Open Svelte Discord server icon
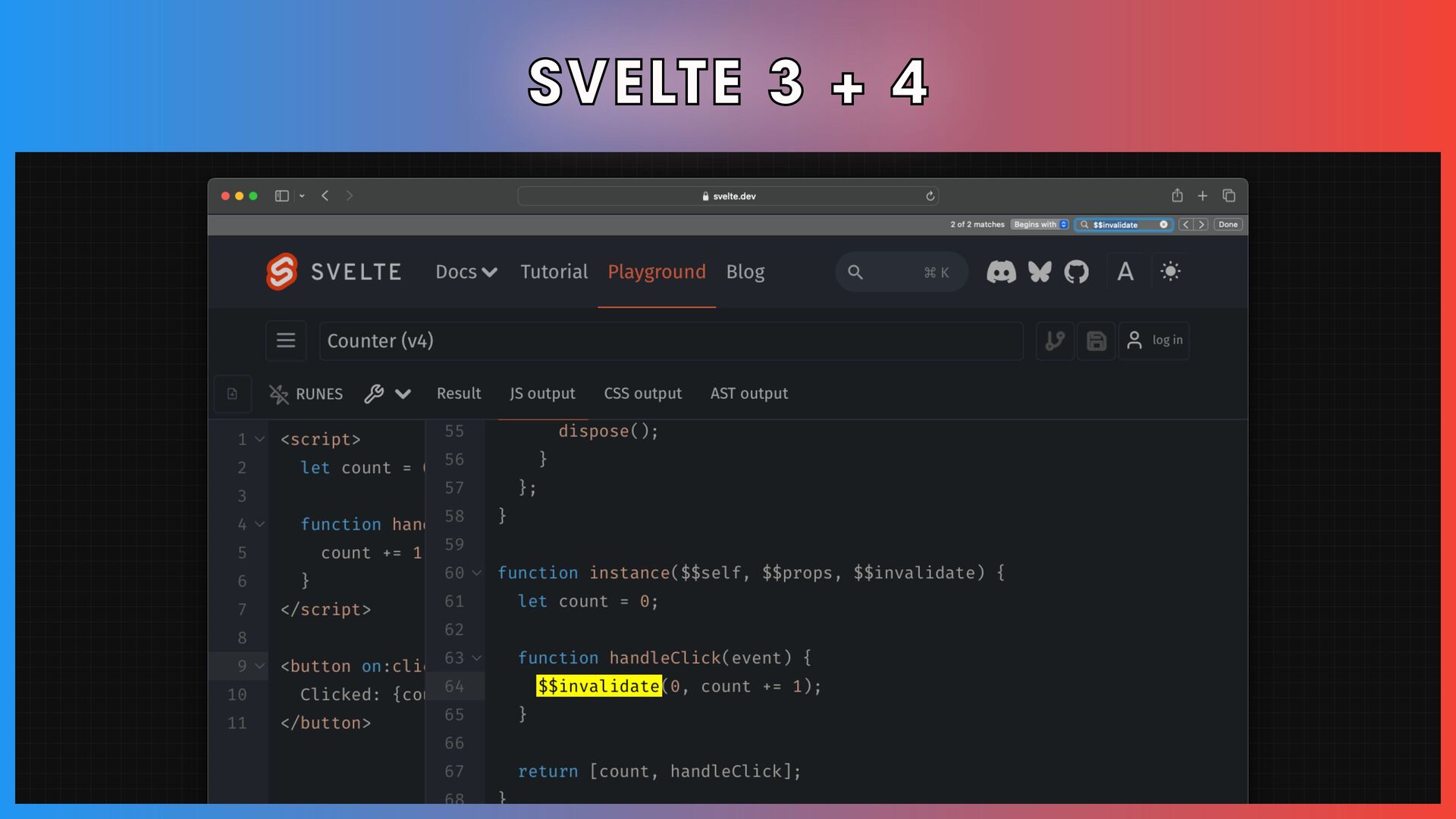The height and width of the screenshot is (819, 1456). [x=1000, y=272]
